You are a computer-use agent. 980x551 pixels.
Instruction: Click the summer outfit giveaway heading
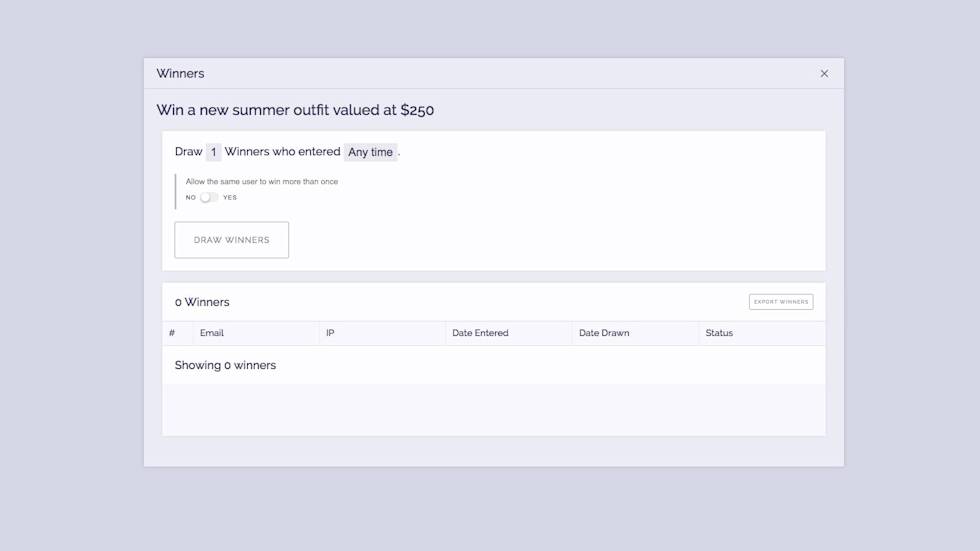click(295, 110)
